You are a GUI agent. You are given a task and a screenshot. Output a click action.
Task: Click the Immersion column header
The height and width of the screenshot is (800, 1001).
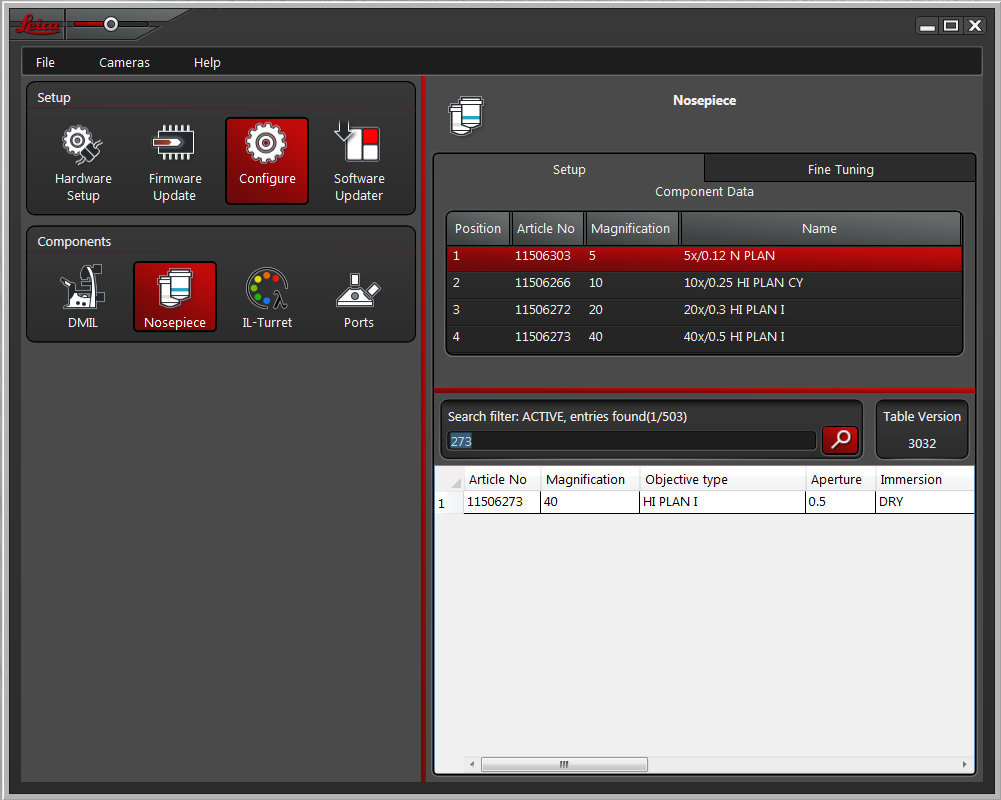pyautogui.click(x=924, y=479)
